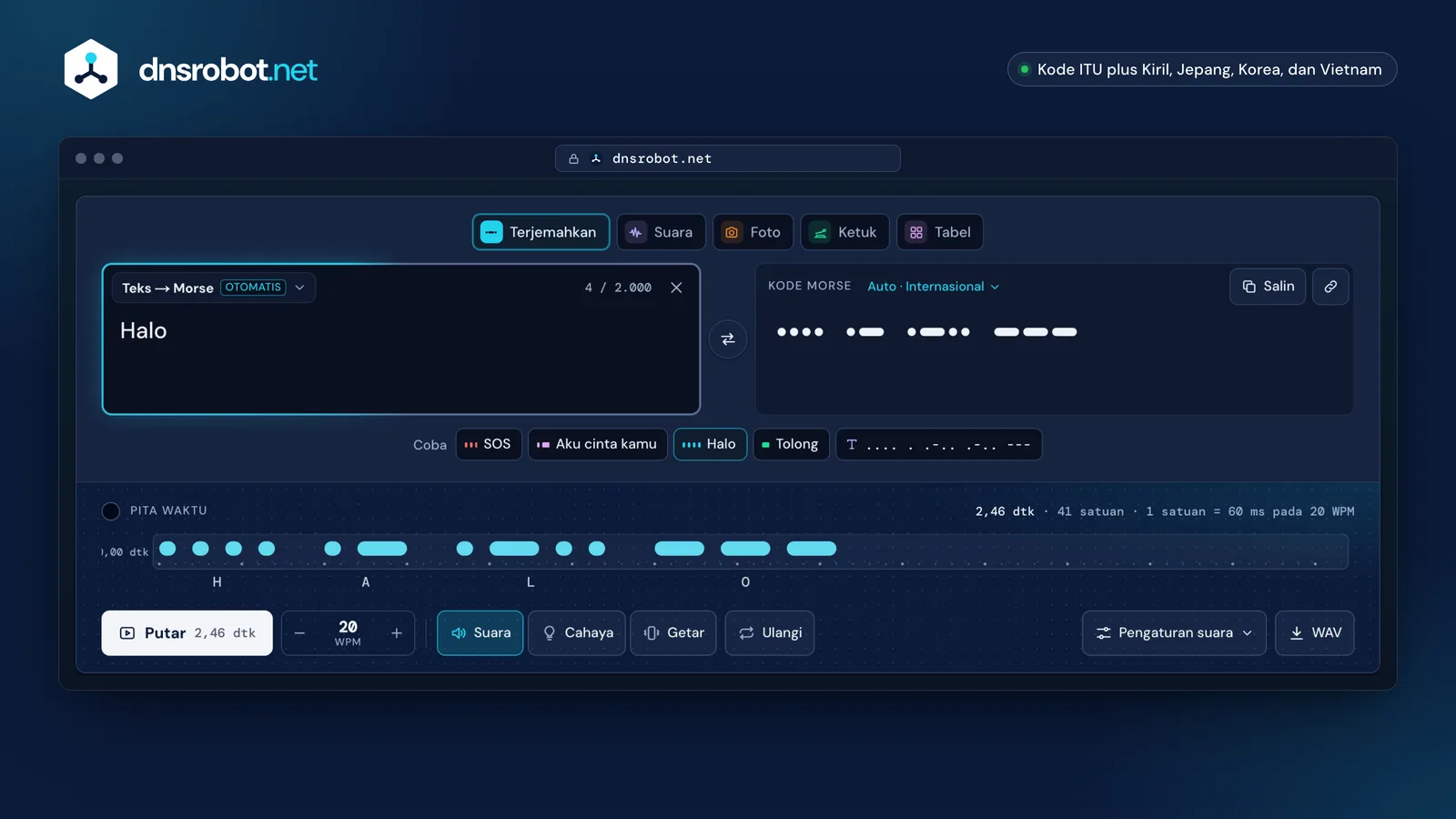Play the Morse audio with Putar
1456x819 pixels.
pyautogui.click(x=187, y=632)
